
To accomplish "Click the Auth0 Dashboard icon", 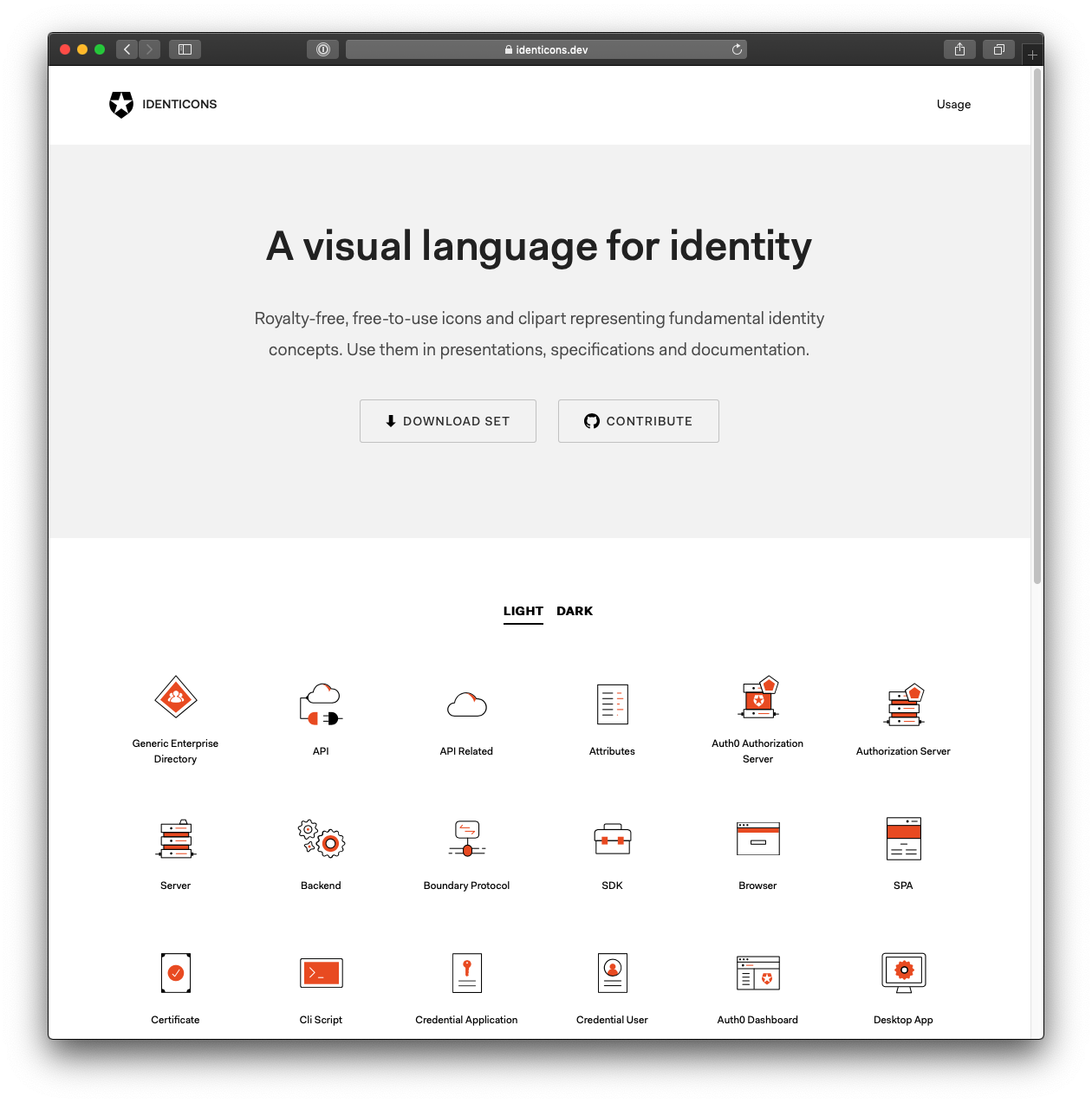I will coord(758,973).
